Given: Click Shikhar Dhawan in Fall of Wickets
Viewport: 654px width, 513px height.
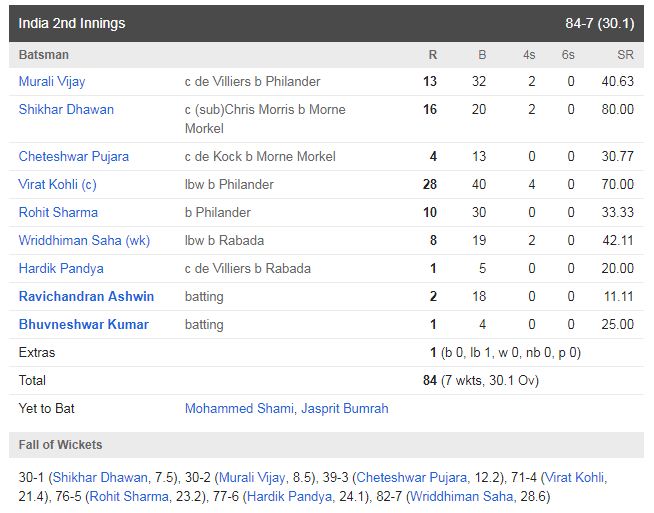Looking at the screenshot, I should pyautogui.click(x=100, y=477).
